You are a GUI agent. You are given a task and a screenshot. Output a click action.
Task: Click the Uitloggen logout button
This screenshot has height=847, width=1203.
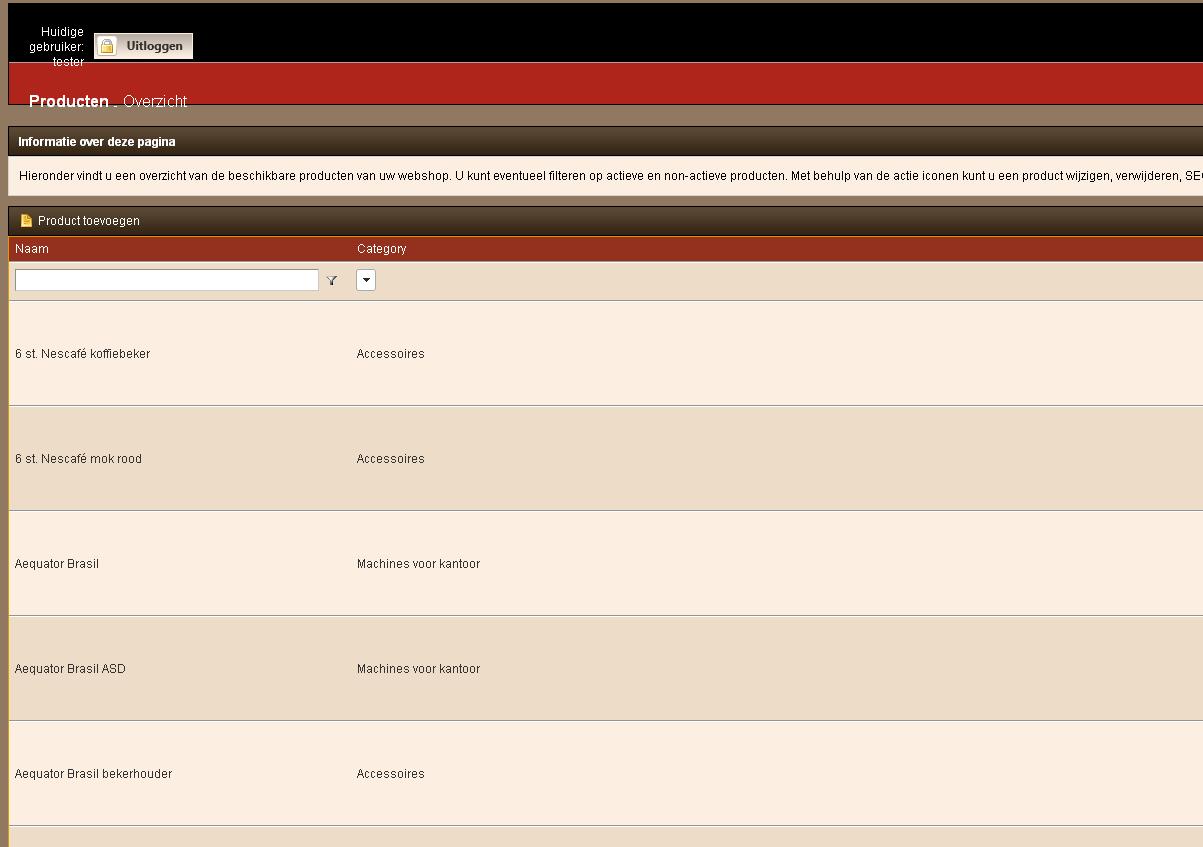143,46
